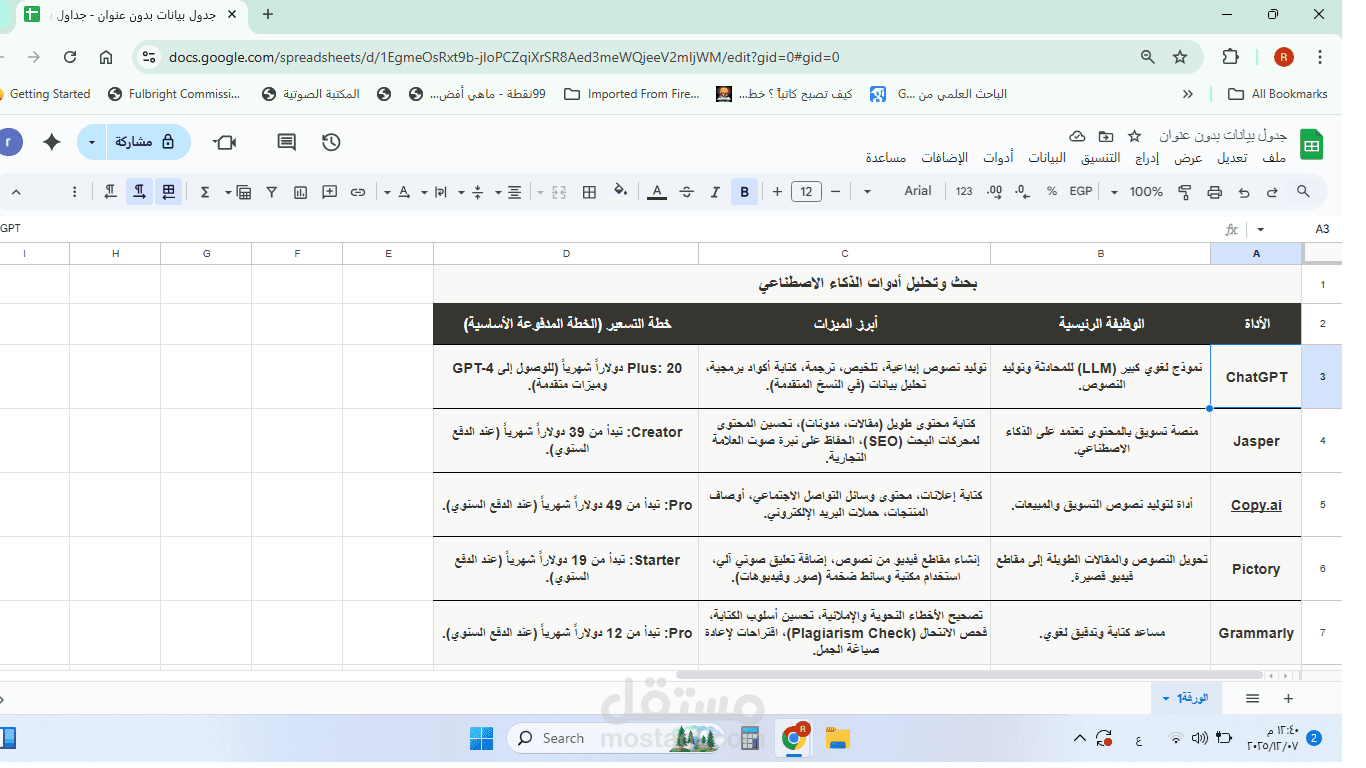Image resolution: width=1366 pixels, height=768 pixels.
Task: Decrease decimal places
Action: click(x=1023, y=192)
